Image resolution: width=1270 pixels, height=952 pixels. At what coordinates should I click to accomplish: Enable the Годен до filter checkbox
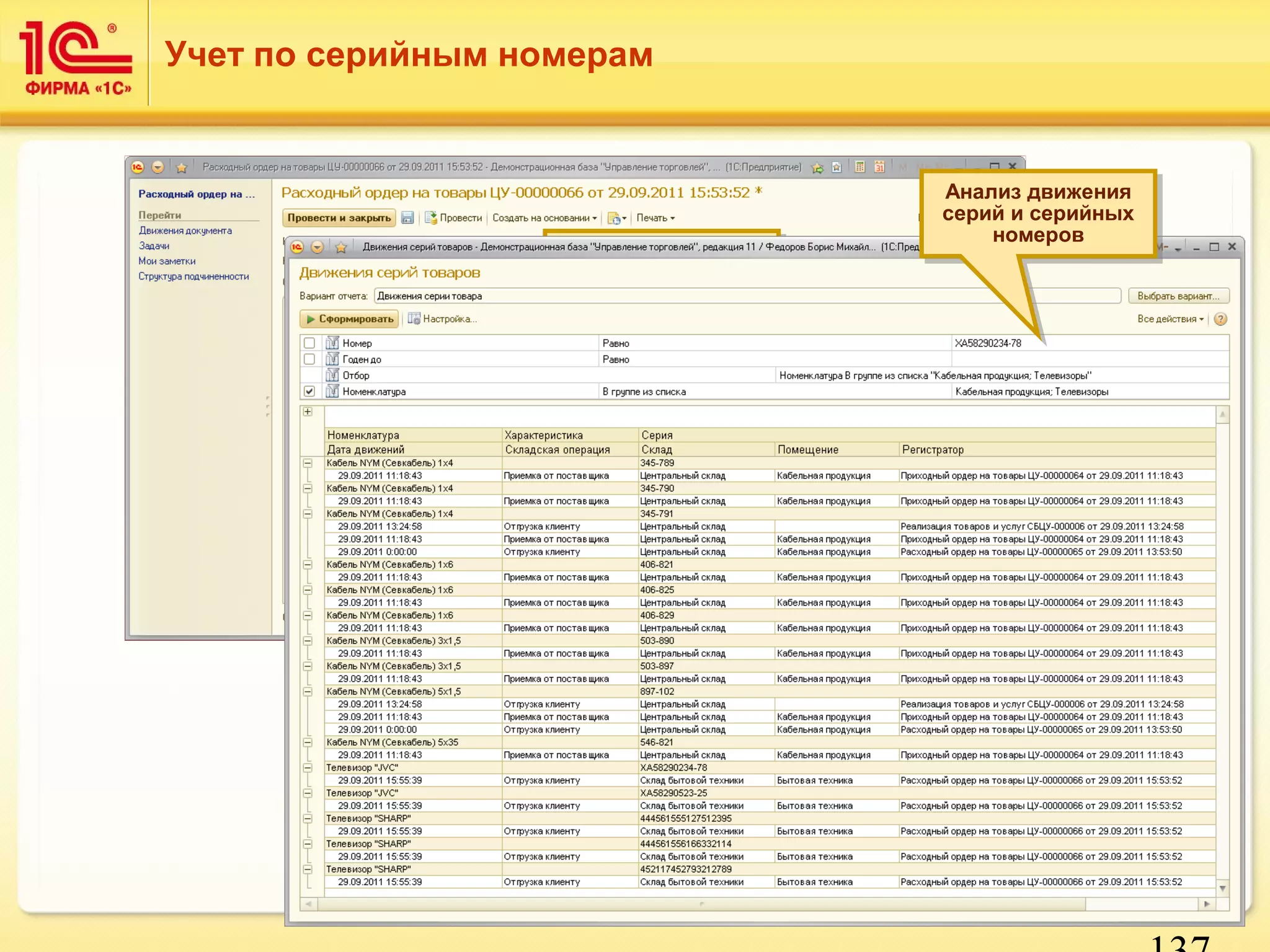tap(309, 359)
